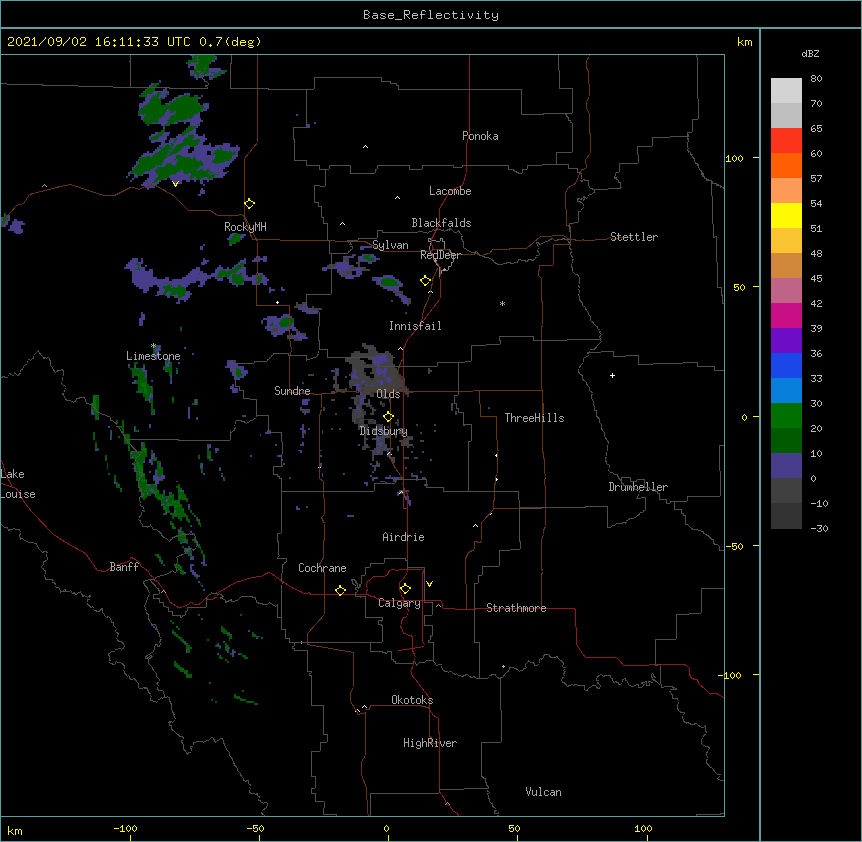Screen dimensions: 862x842
Task: Click the Calgary city label
Action: [x=399, y=603]
